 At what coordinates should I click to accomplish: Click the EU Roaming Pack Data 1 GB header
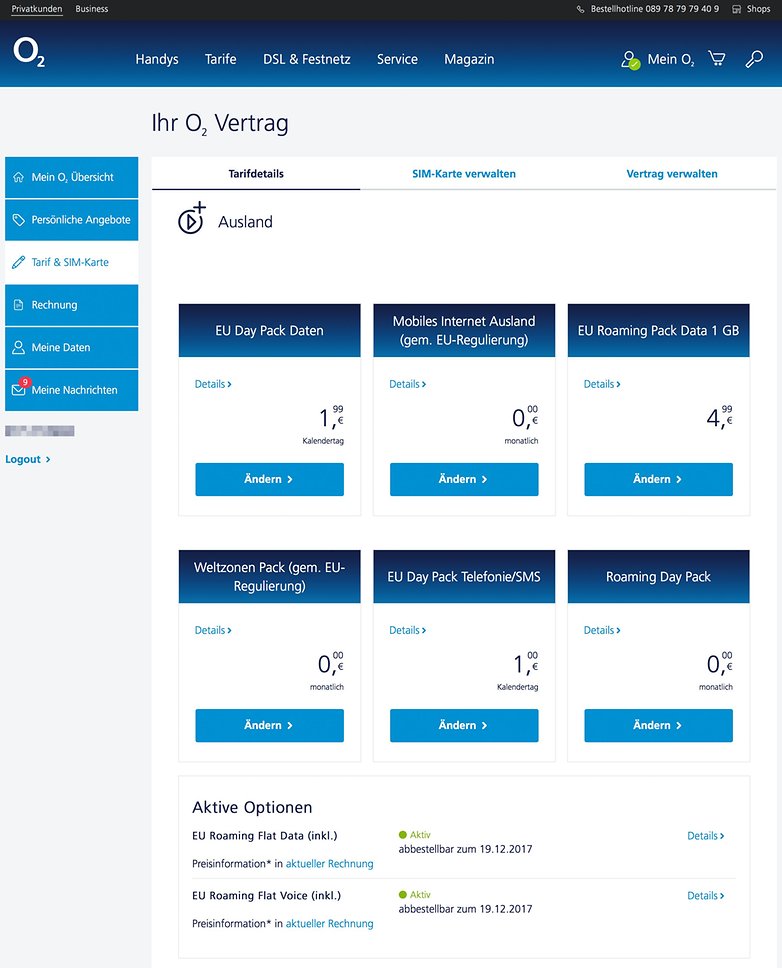[x=659, y=330]
